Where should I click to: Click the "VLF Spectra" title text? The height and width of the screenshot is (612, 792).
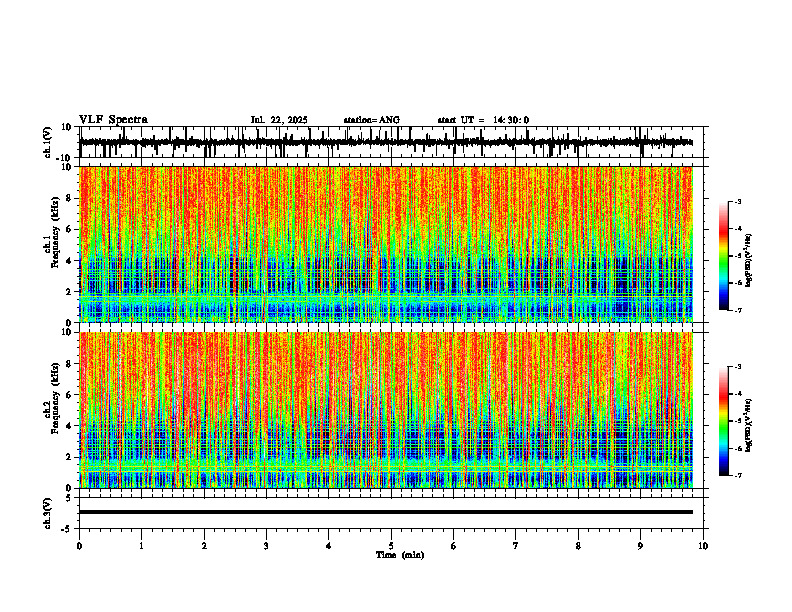pyautogui.click(x=113, y=120)
